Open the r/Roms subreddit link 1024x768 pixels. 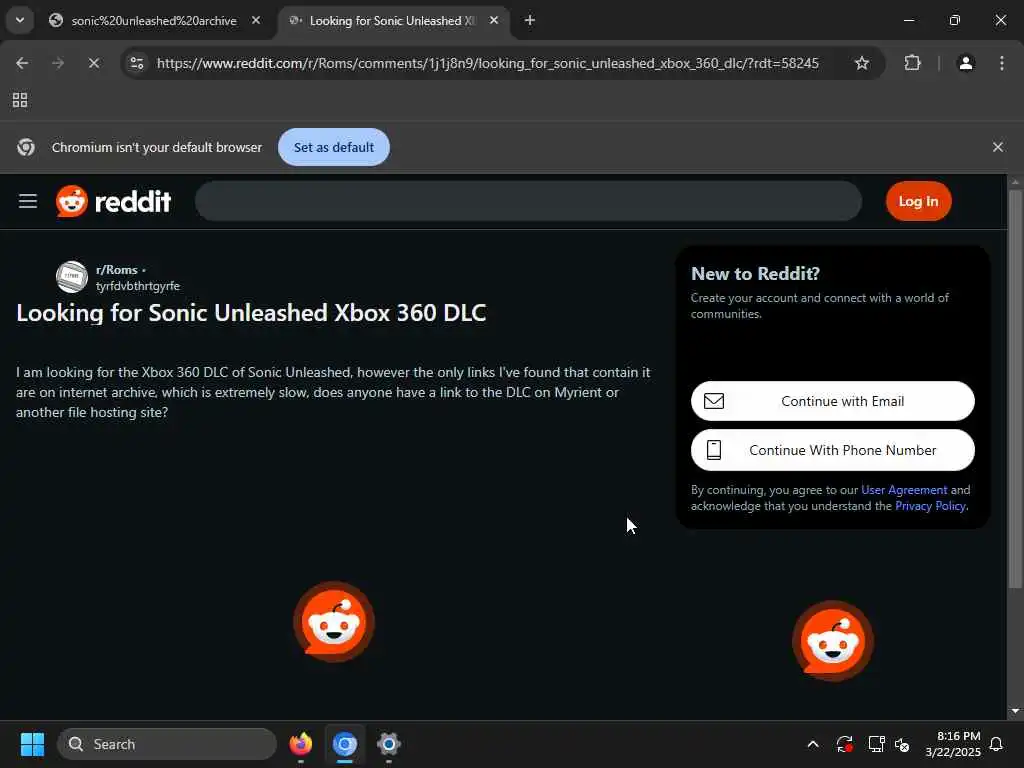coord(117,270)
